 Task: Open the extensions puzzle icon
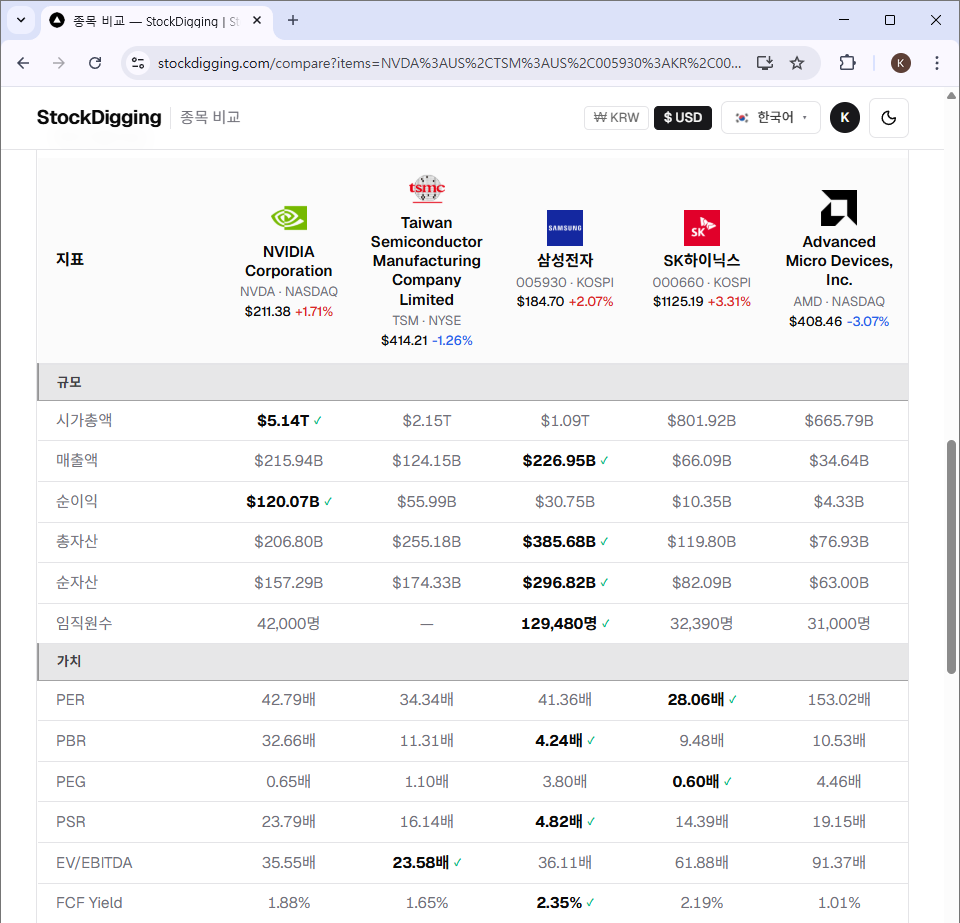(847, 63)
